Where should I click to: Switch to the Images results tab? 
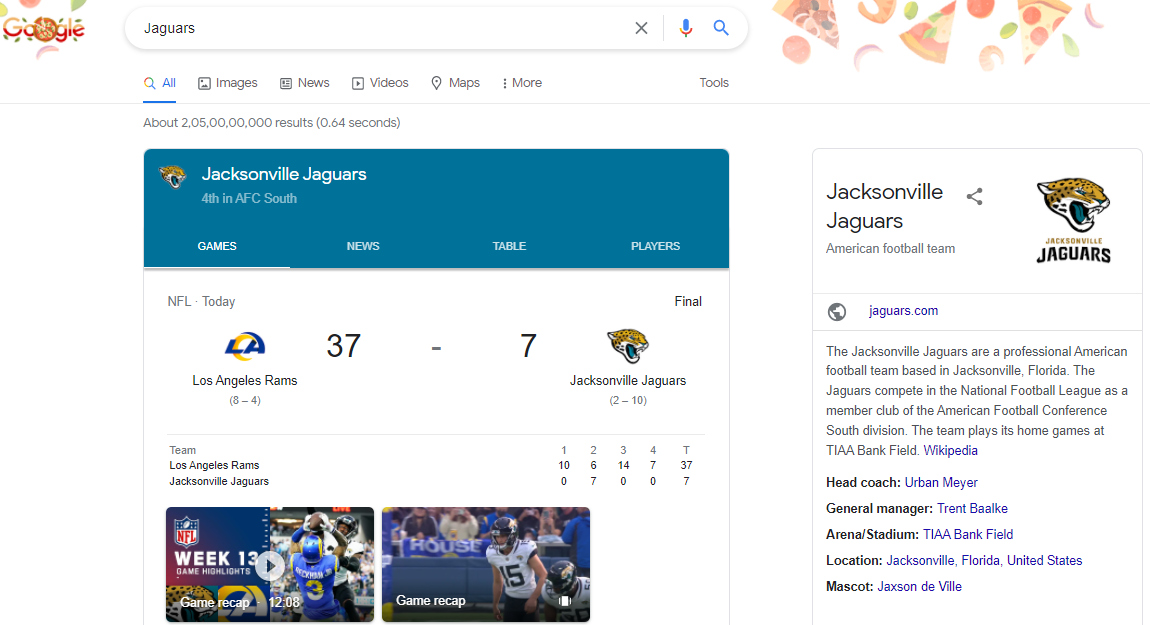[227, 83]
